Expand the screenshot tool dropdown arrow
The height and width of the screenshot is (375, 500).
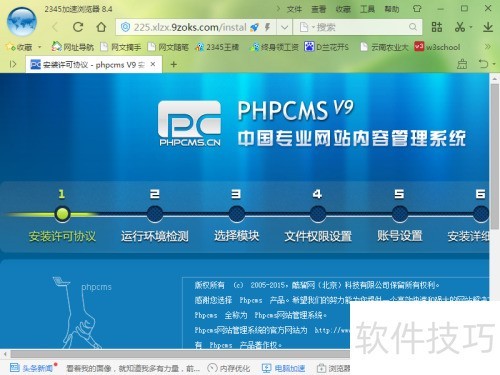471,27
